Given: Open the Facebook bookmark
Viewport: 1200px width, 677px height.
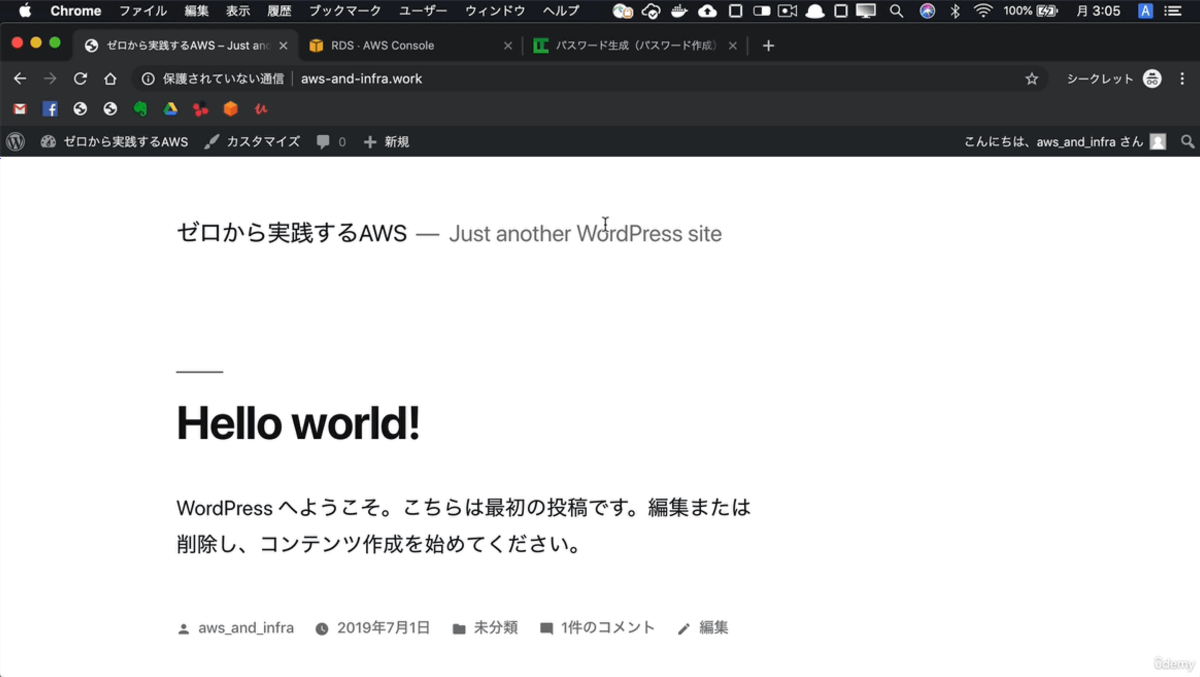Looking at the screenshot, I should 50,109.
